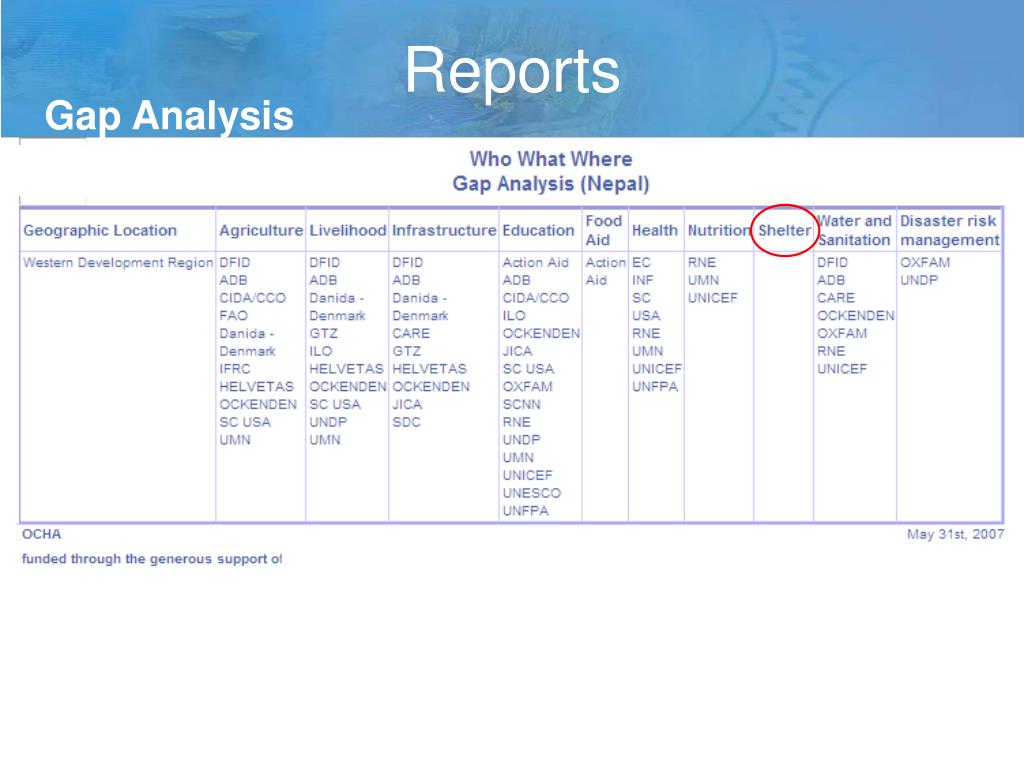Image resolution: width=1024 pixels, height=768 pixels.
Task: Click "CIDA/CCO" in the Agriculture column
Action: (252, 298)
